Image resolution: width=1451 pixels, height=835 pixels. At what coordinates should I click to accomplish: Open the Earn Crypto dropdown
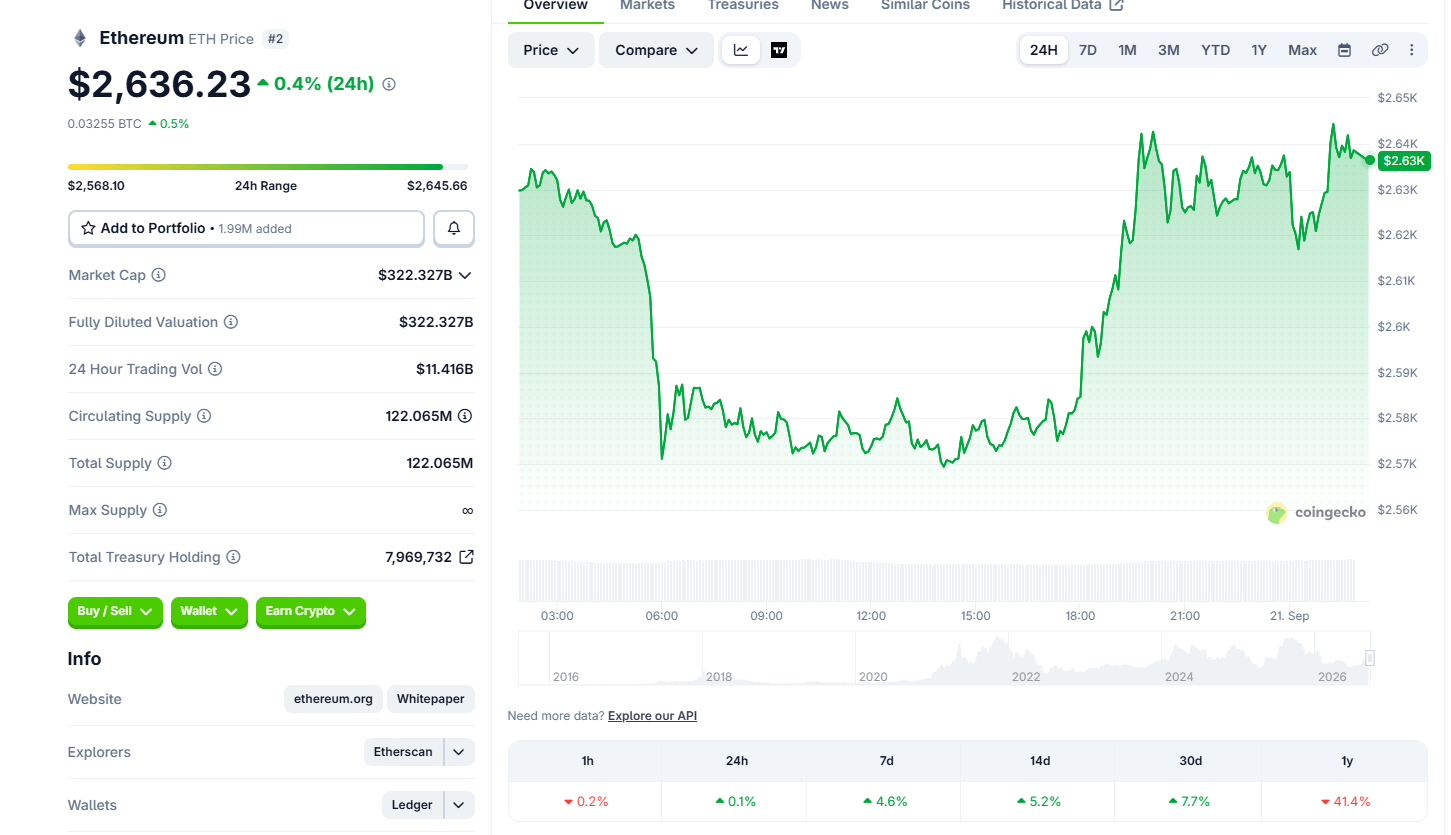[311, 612]
